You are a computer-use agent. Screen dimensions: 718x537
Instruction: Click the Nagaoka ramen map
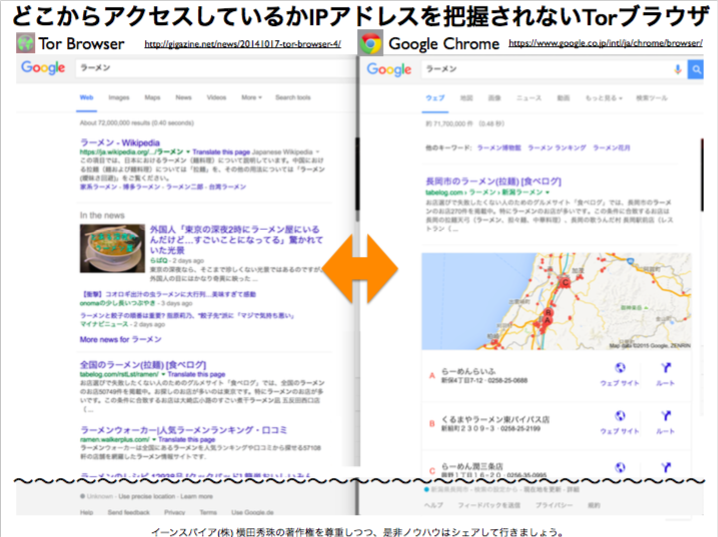pyautogui.click(x=556, y=301)
